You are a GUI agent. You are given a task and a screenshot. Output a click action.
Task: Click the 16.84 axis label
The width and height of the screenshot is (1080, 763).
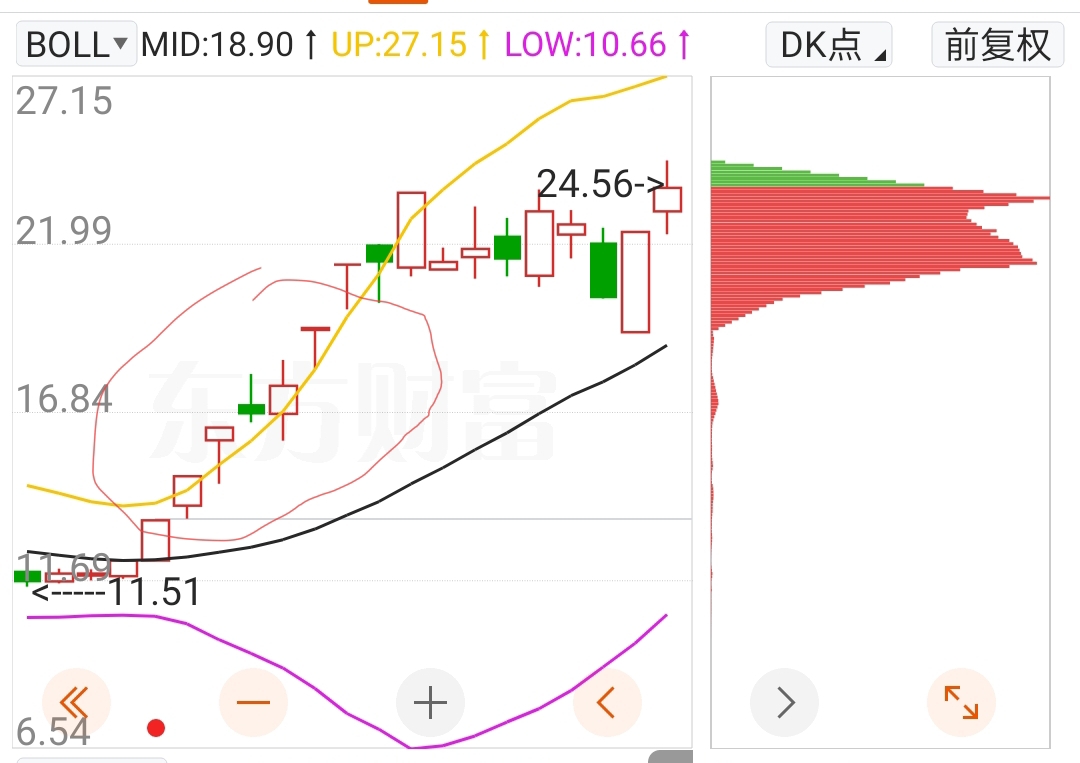(63, 399)
